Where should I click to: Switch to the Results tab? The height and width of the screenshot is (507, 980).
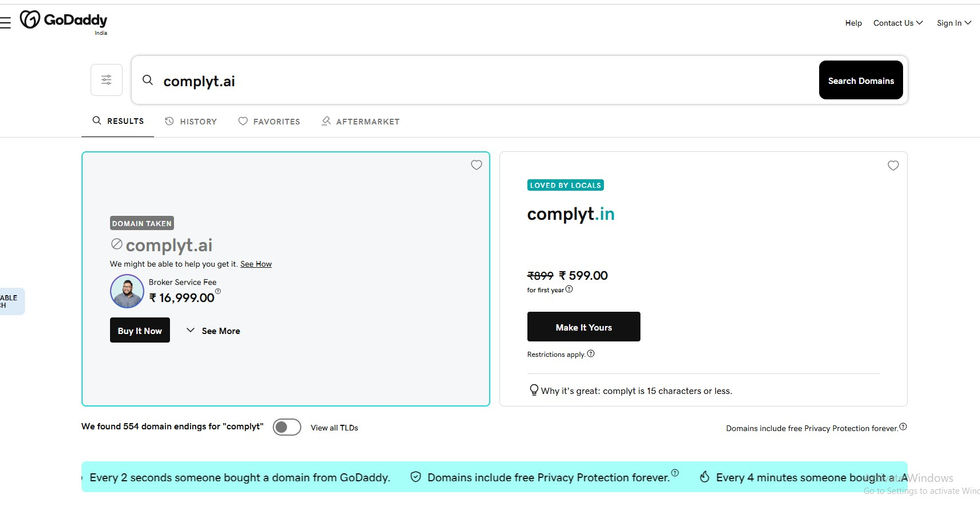pos(118,121)
